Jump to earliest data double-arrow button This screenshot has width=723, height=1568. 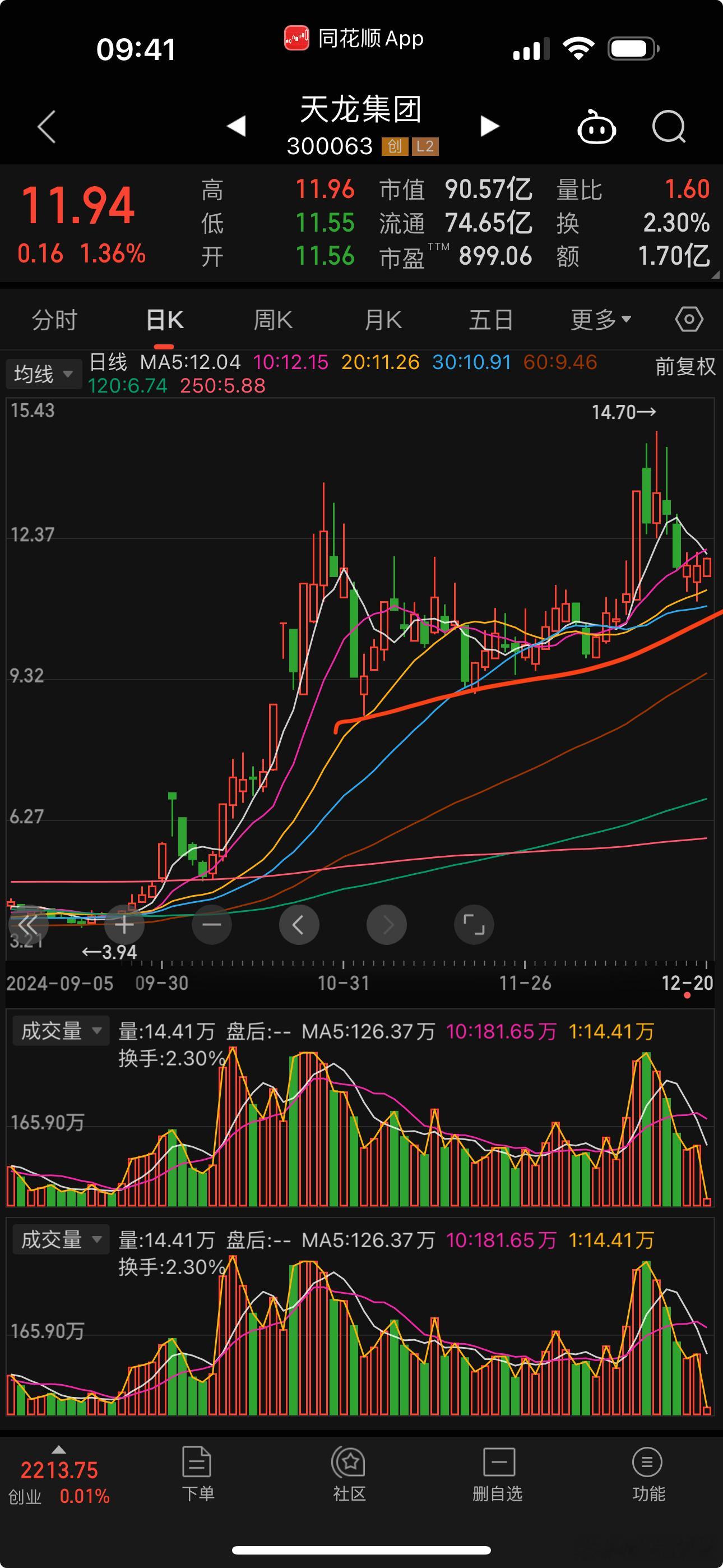(28, 925)
